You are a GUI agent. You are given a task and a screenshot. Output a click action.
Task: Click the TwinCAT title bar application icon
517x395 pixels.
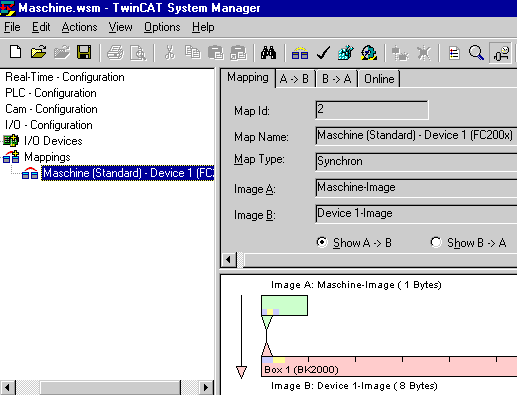tap(7, 8)
